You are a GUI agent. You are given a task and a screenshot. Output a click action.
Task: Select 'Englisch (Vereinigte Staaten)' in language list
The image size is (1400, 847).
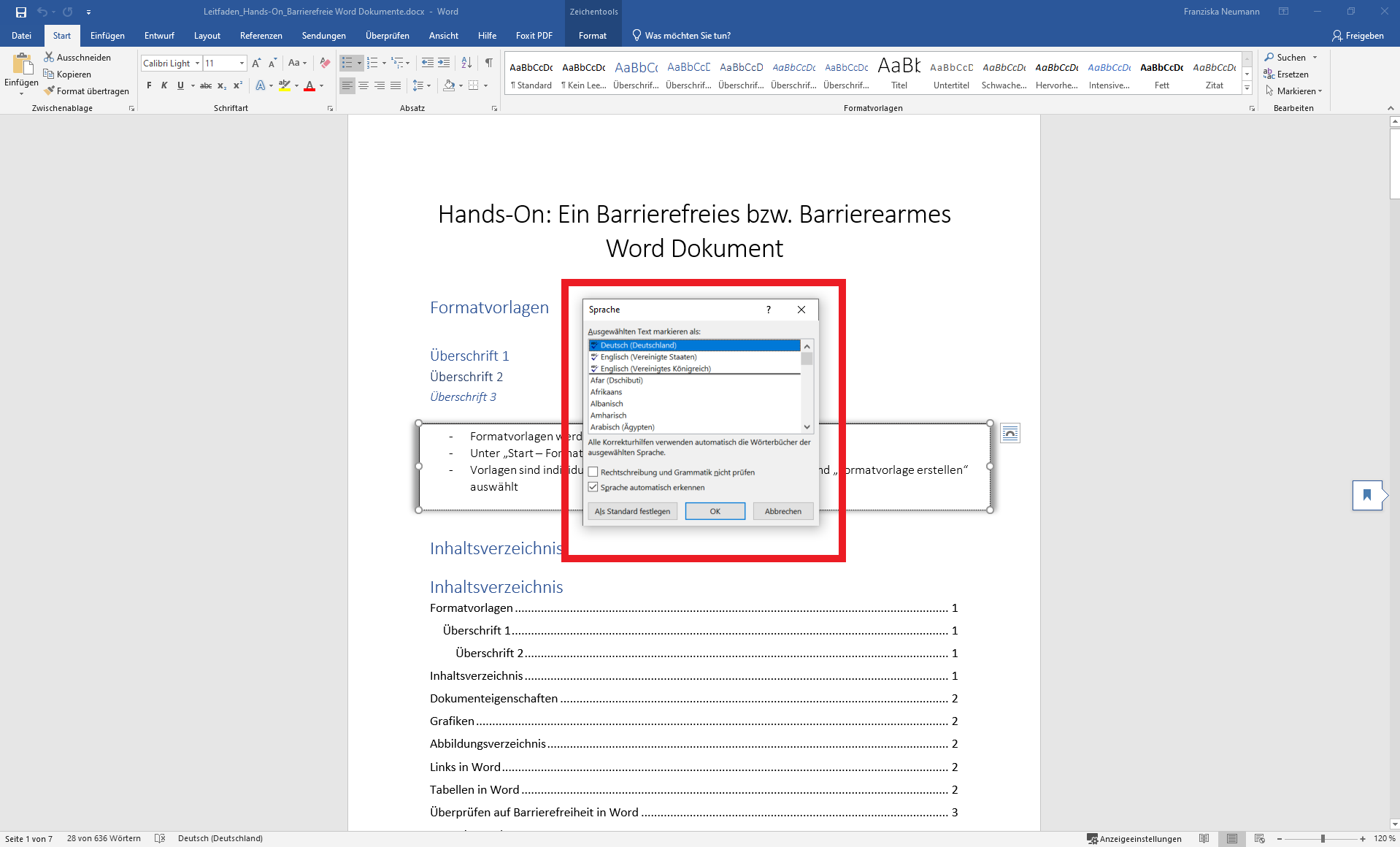click(648, 357)
